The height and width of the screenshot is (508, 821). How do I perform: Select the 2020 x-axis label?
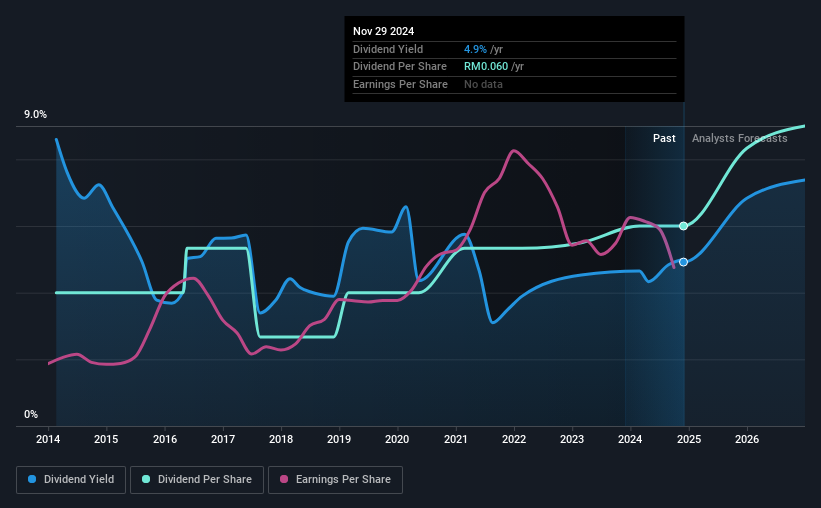(397, 439)
